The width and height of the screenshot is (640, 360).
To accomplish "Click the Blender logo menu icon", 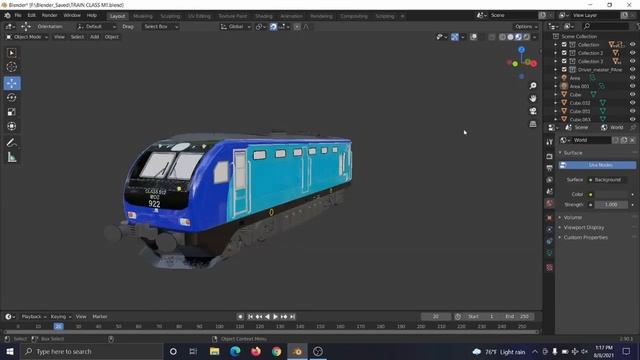I will click(7, 16).
